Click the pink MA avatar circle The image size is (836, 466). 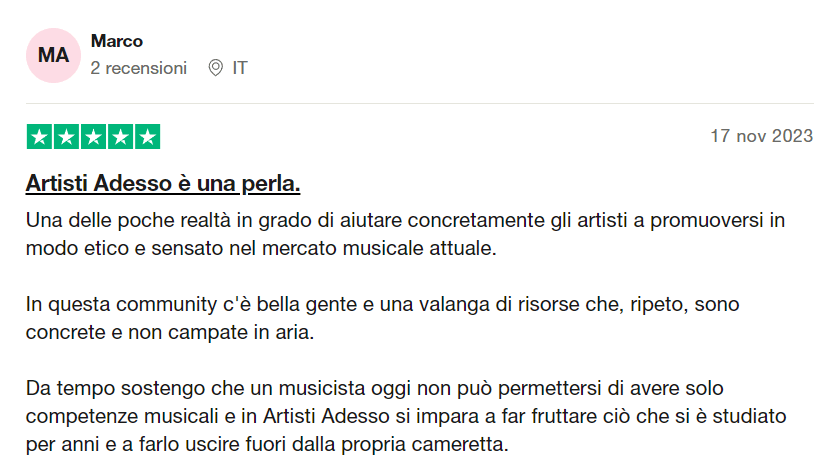[x=53, y=55]
